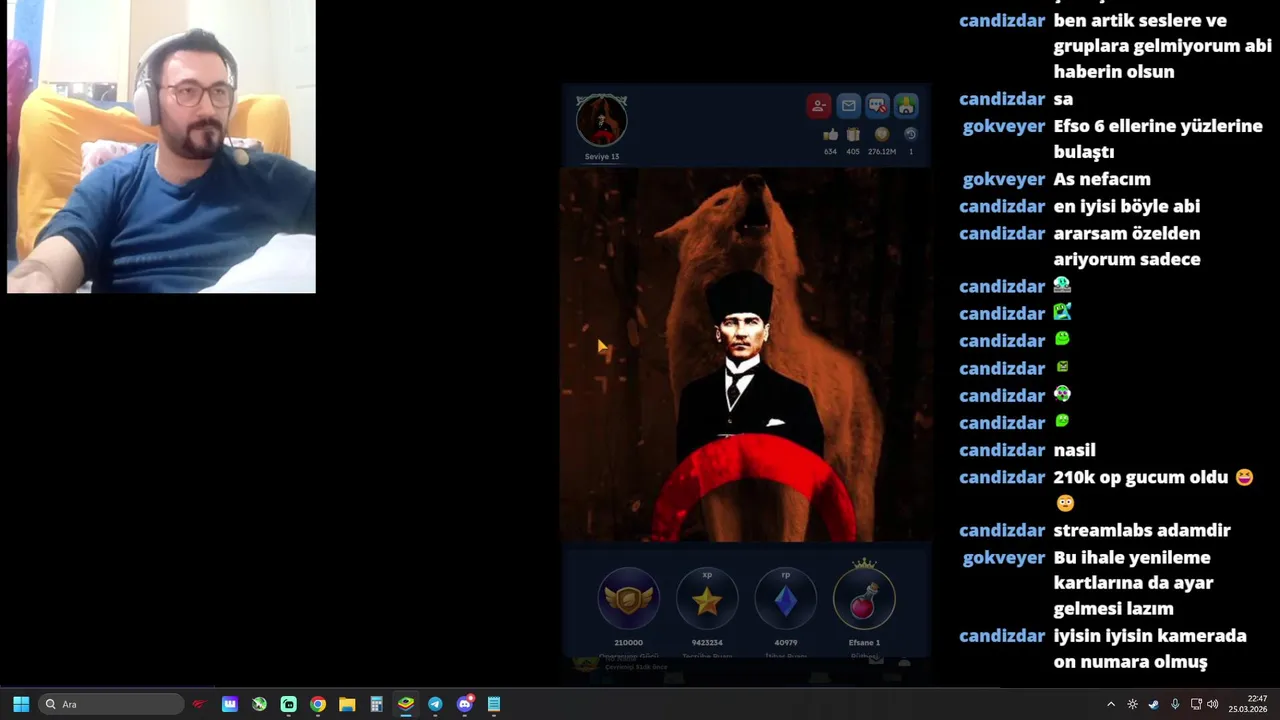This screenshot has height=720, width=1280.
Task: Expand the system tray hidden icons chevron
Action: click(1110, 704)
